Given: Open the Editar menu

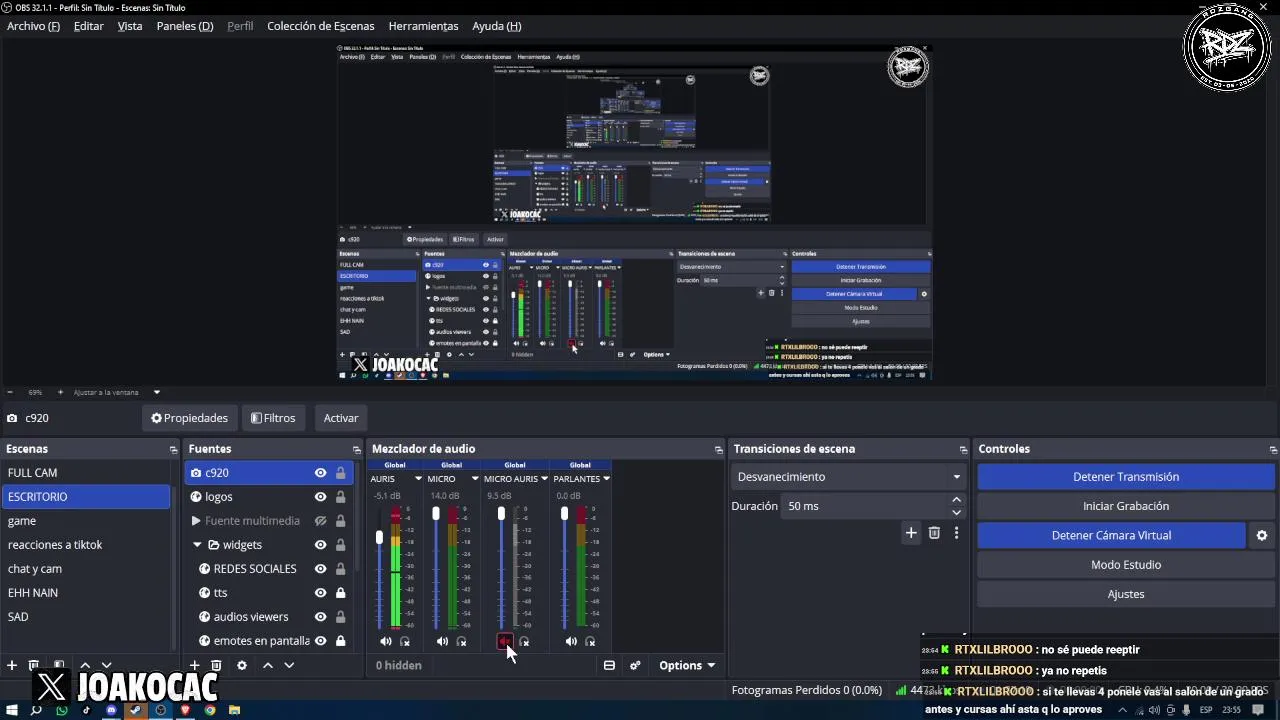Looking at the screenshot, I should tap(88, 26).
